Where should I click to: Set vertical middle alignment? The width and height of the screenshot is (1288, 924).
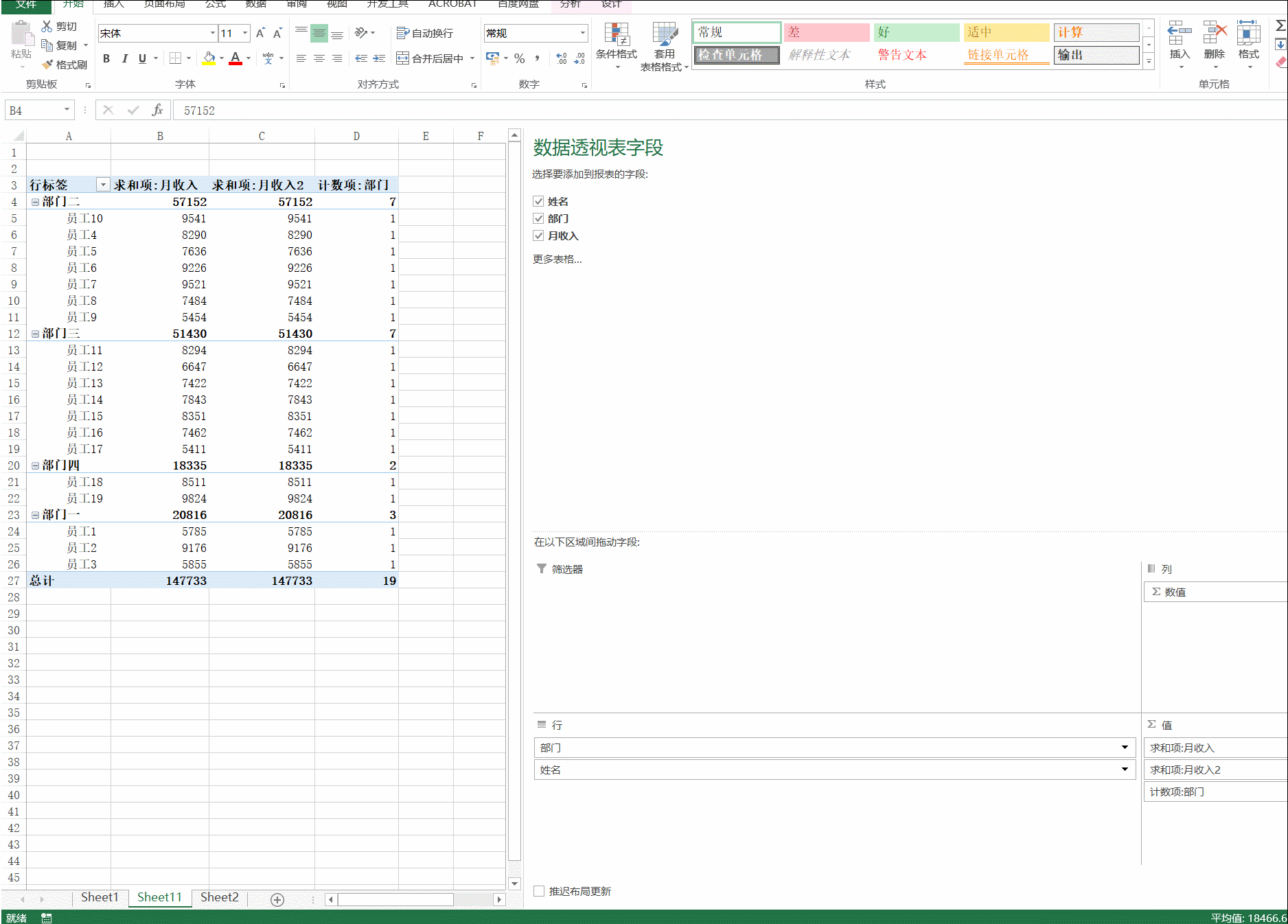click(319, 33)
